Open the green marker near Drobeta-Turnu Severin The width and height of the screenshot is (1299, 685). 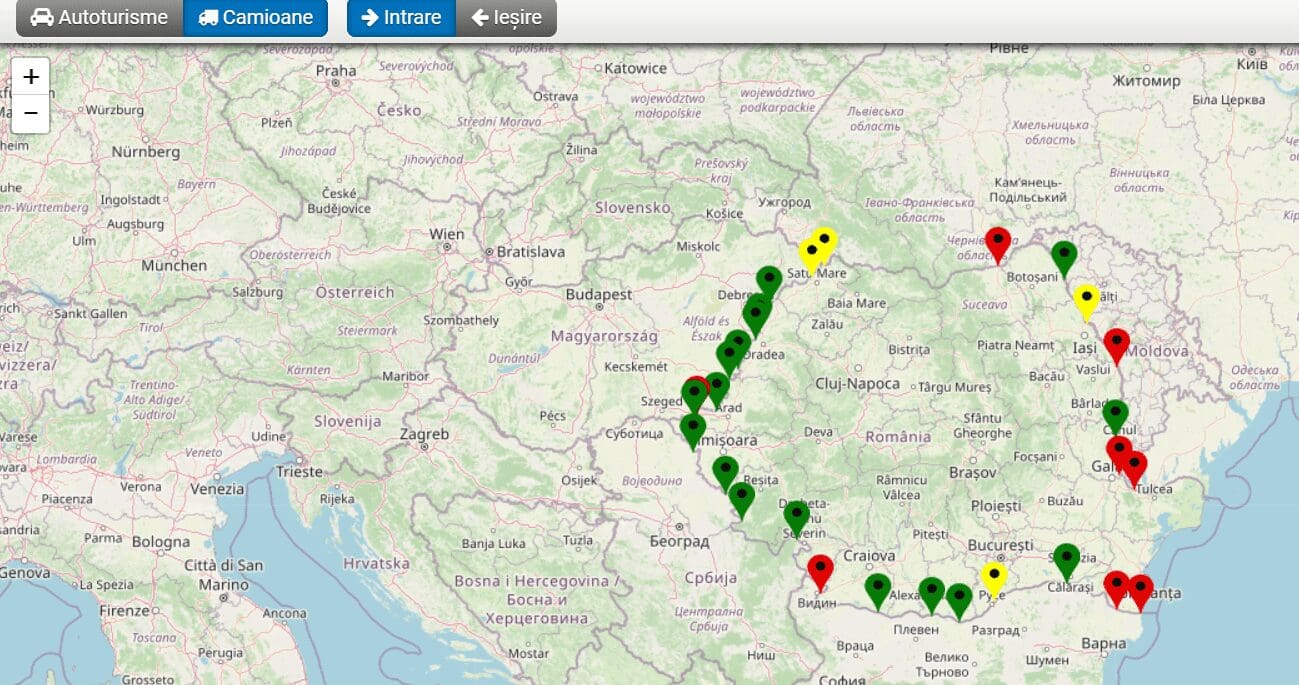tap(796, 516)
